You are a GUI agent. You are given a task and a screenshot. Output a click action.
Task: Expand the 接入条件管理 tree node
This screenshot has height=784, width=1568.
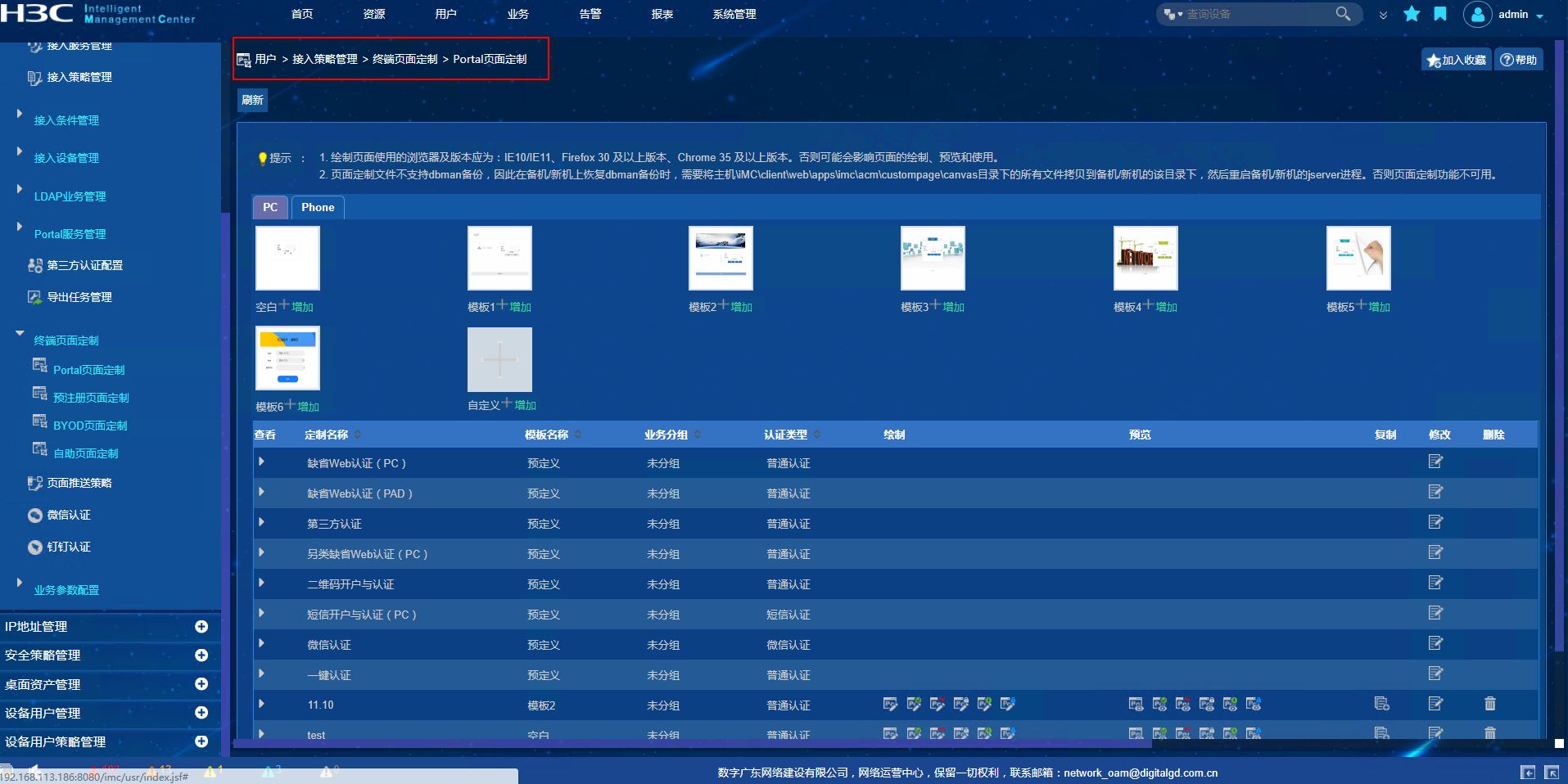20,114
